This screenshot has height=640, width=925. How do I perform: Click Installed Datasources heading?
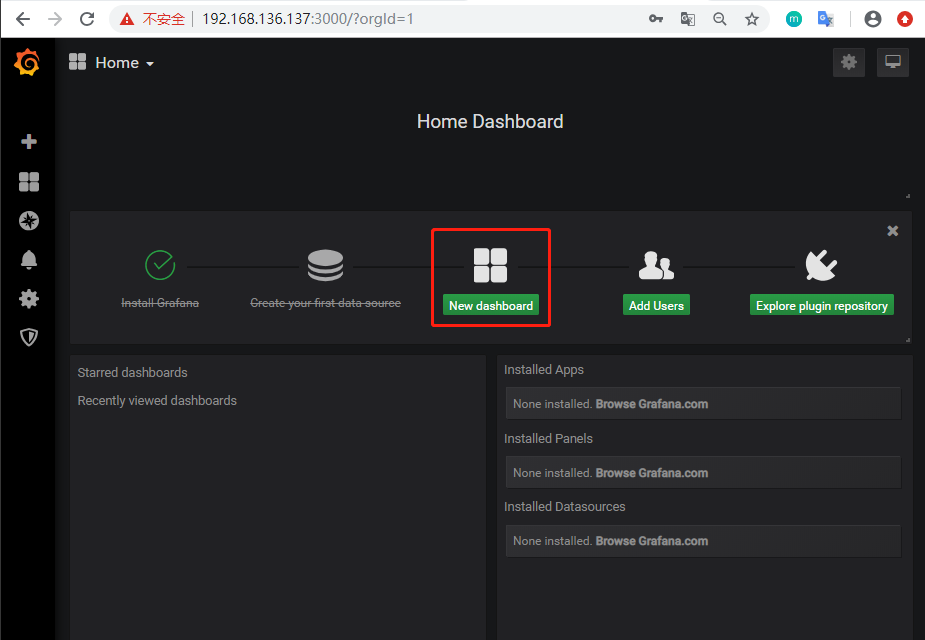click(565, 506)
